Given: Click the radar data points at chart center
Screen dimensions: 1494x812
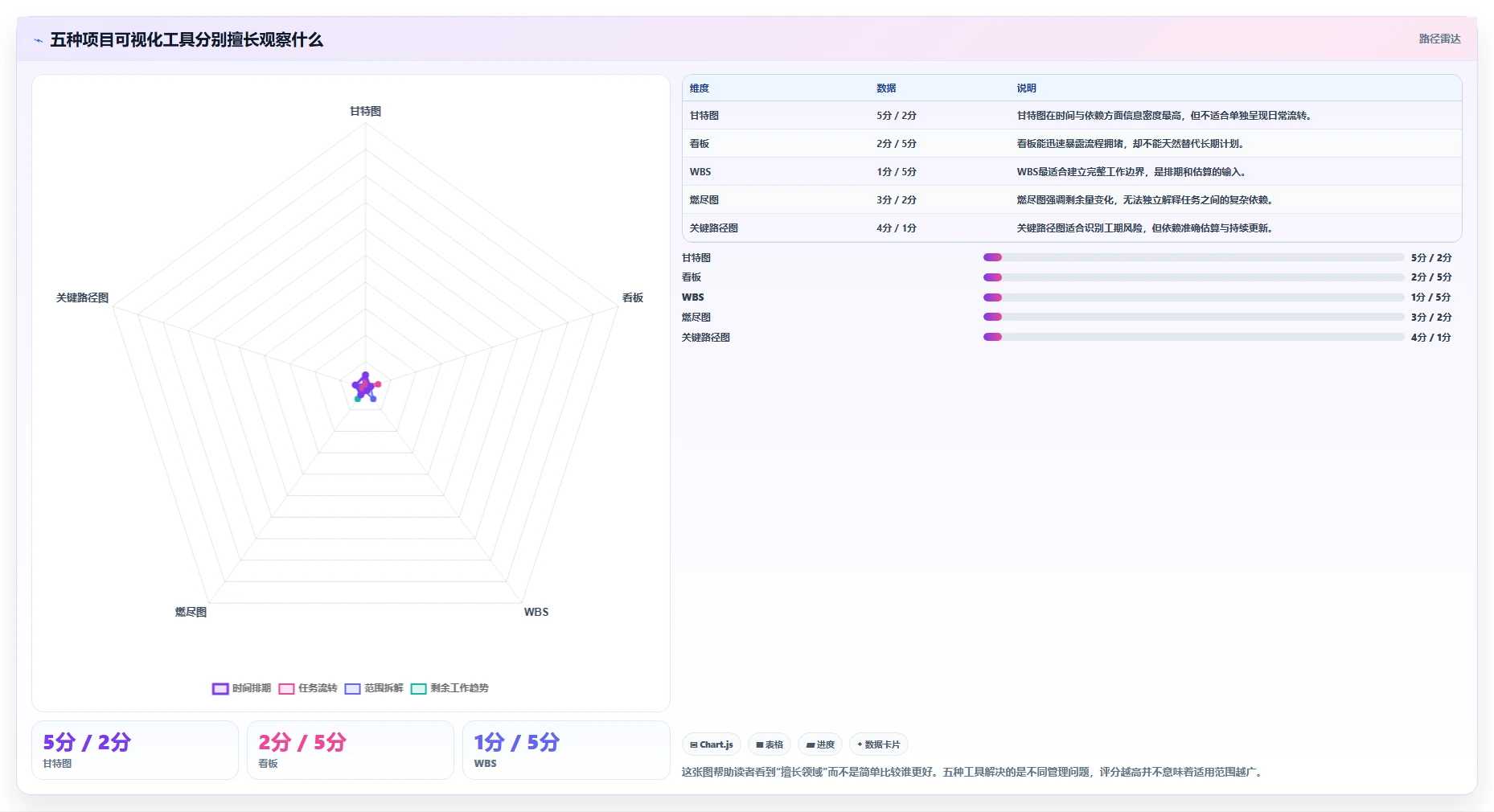Looking at the screenshot, I should click(x=366, y=388).
